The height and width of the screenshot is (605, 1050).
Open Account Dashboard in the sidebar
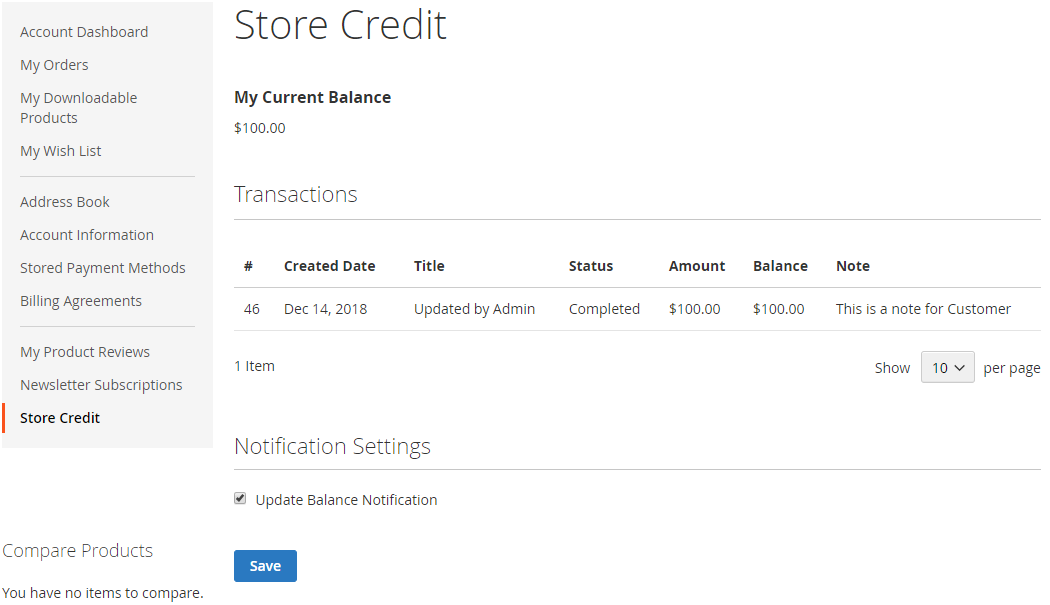84,32
